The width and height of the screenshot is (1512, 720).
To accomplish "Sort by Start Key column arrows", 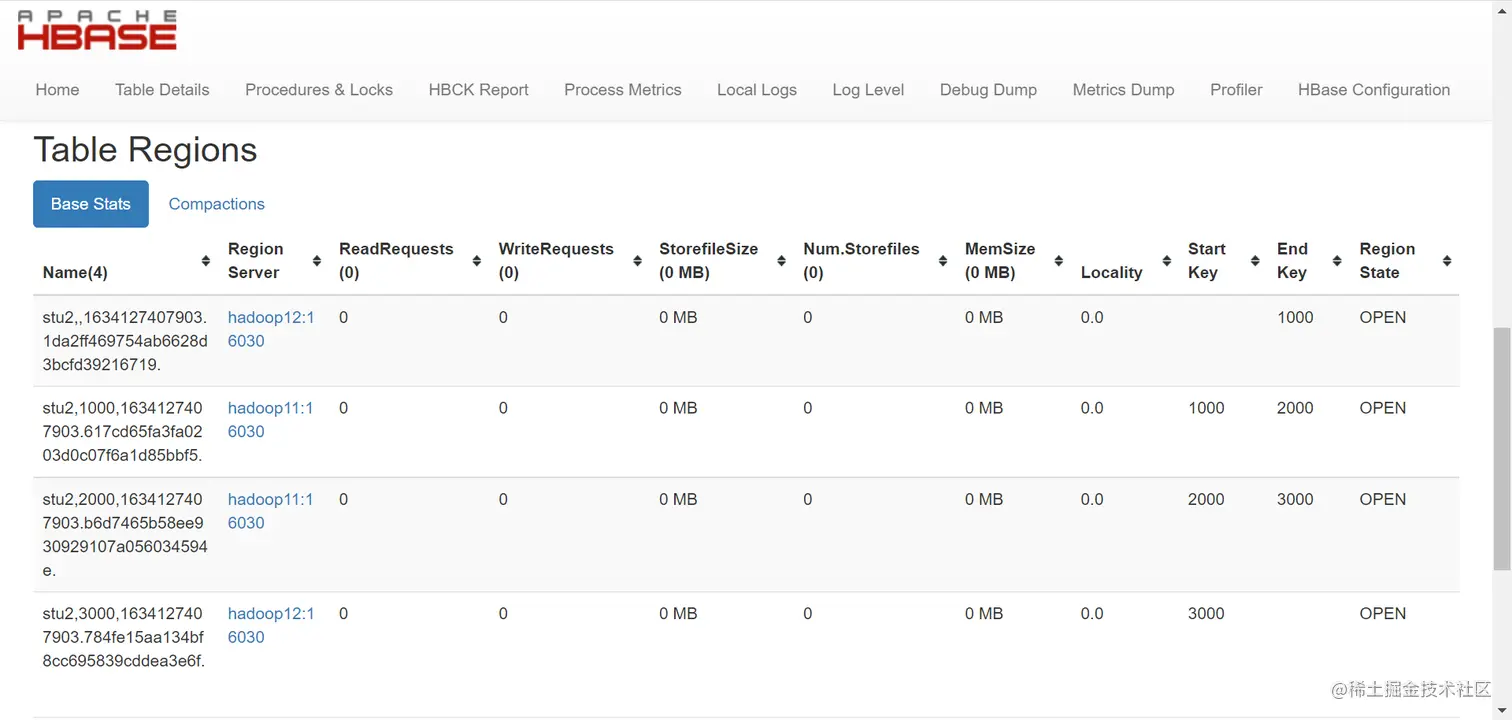I will (x=1254, y=261).
